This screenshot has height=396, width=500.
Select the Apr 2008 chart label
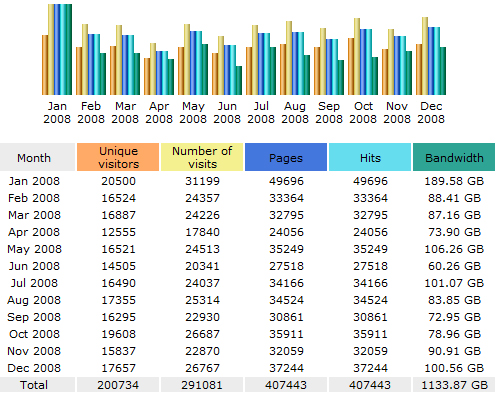(x=159, y=113)
